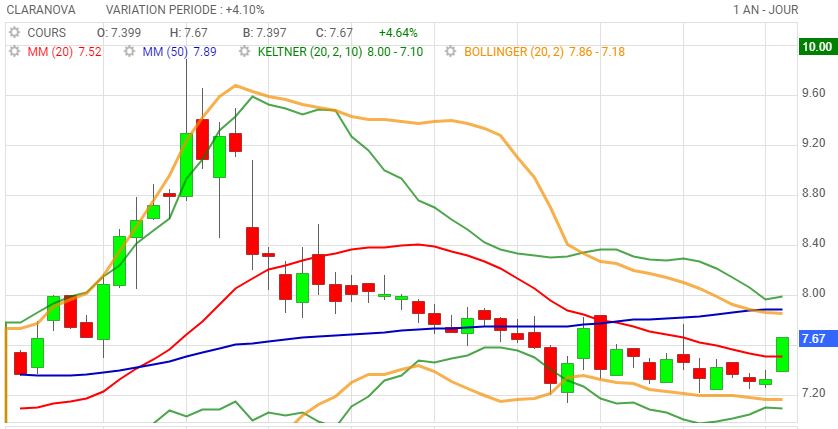The height and width of the screenshot is (429, 838).
Task: Click the 8.00 price axis label
Action: pyautogui.click(x=814, y=293)
